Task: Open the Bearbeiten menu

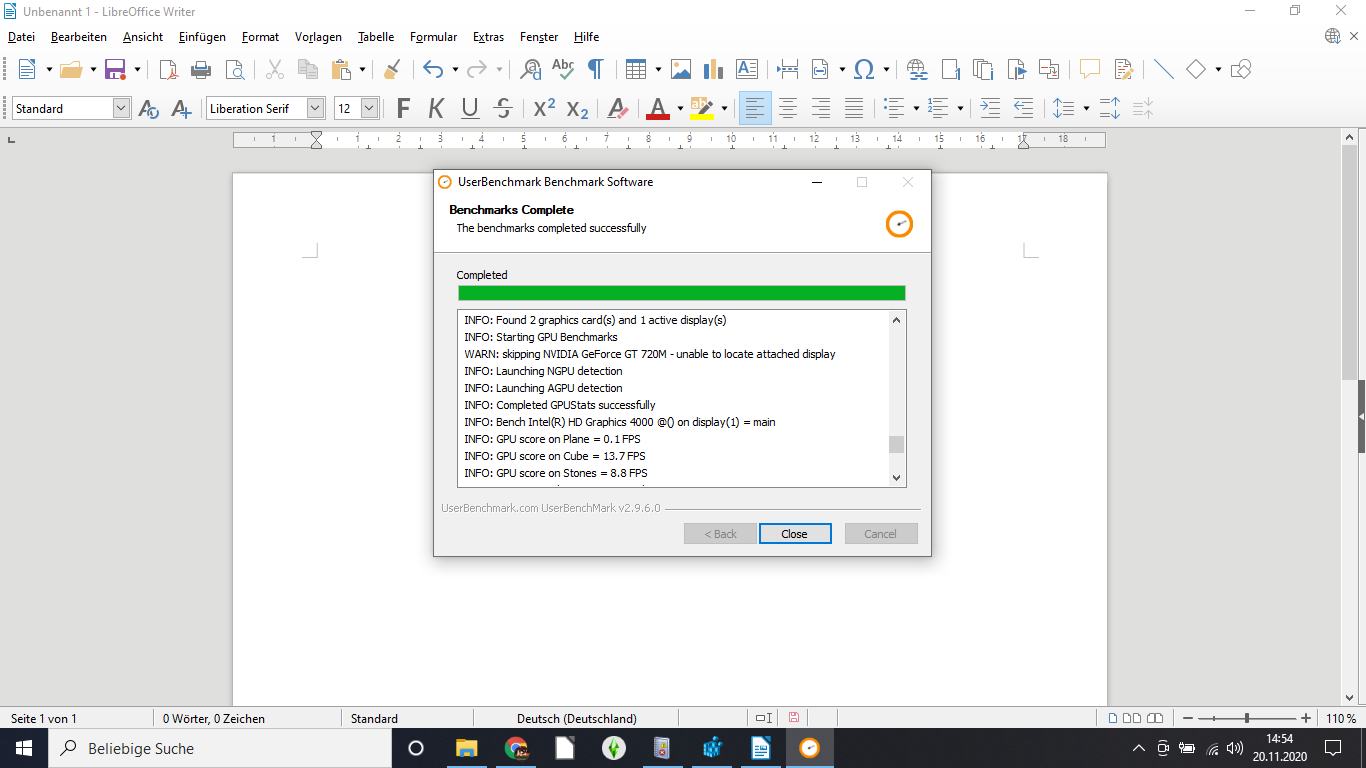Action: pyautogui.click(x=79, y=37)
